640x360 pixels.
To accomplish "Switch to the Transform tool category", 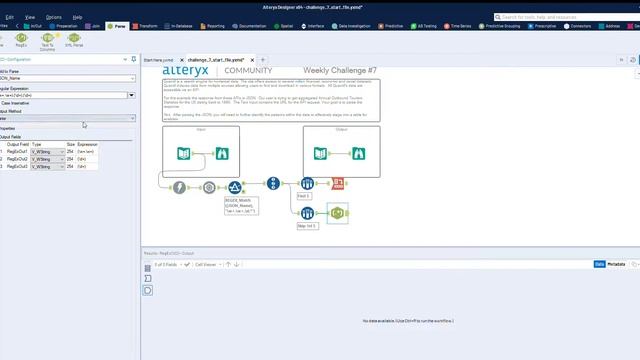I will (145, 26).
